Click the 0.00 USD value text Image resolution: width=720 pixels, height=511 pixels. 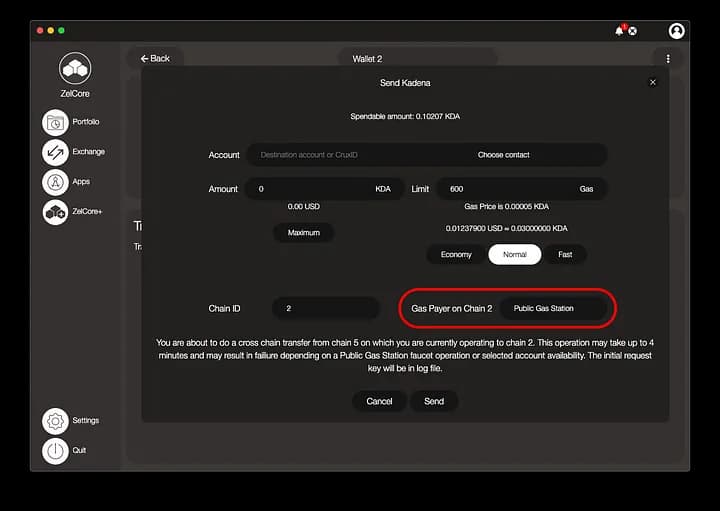304,206
